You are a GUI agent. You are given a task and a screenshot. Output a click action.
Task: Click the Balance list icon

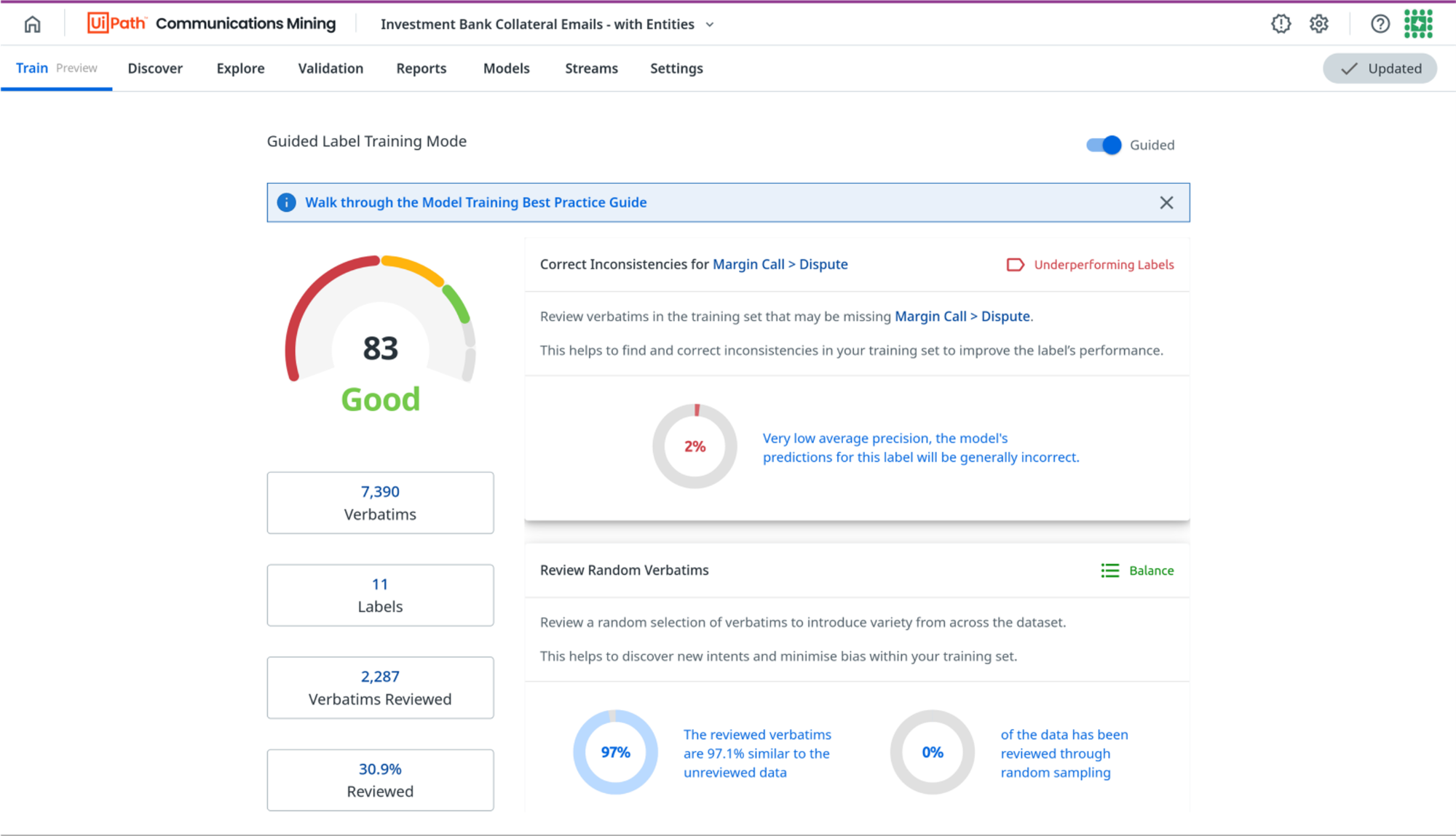click(x=1109, y=570)
